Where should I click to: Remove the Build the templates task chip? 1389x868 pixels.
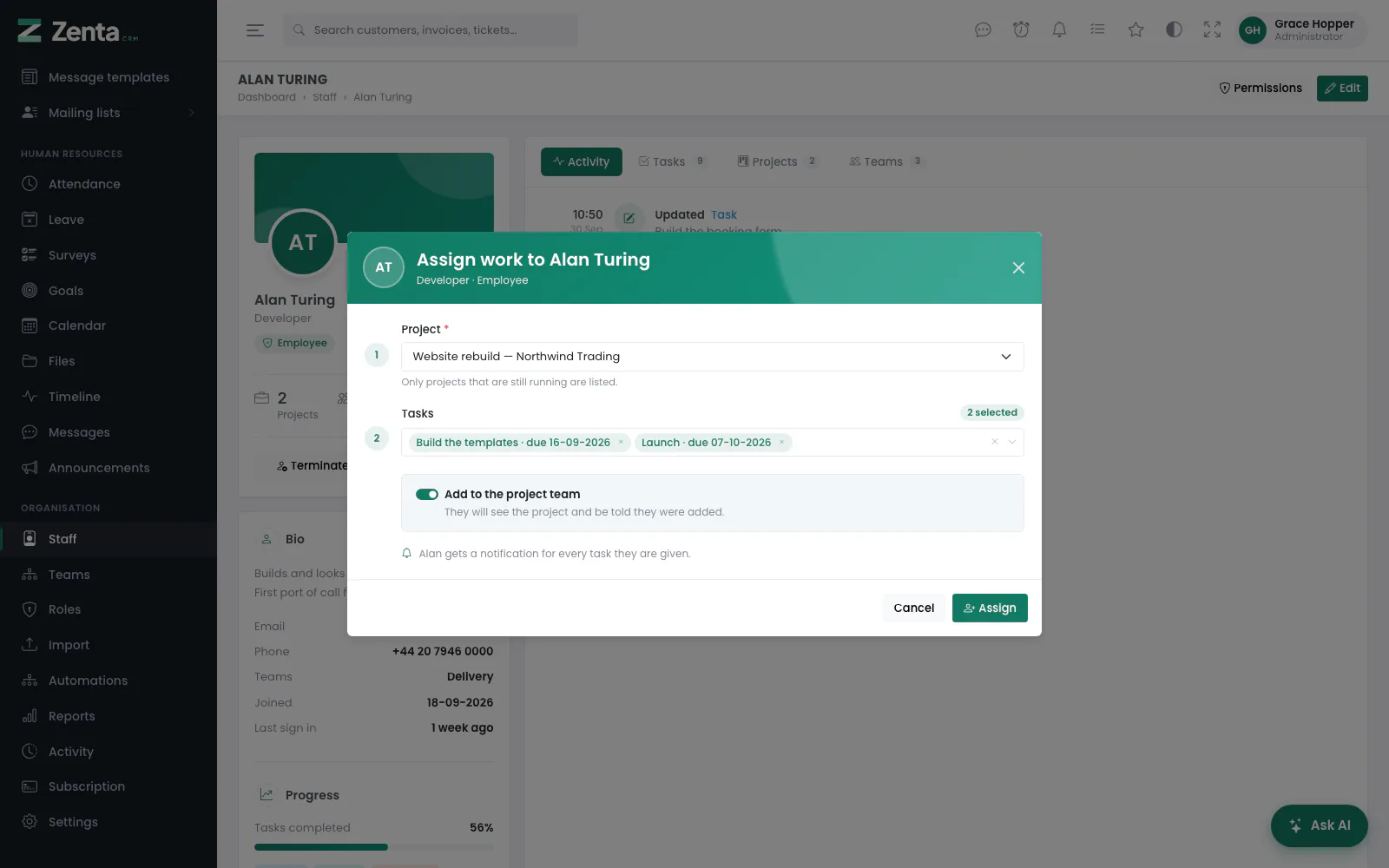[x=621, y=442]
